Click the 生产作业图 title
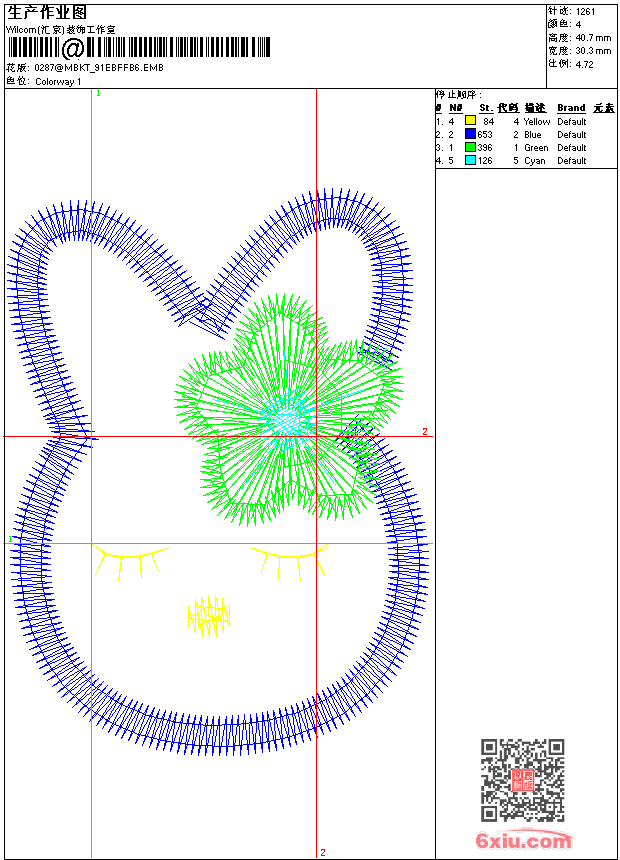 point(47,12)
